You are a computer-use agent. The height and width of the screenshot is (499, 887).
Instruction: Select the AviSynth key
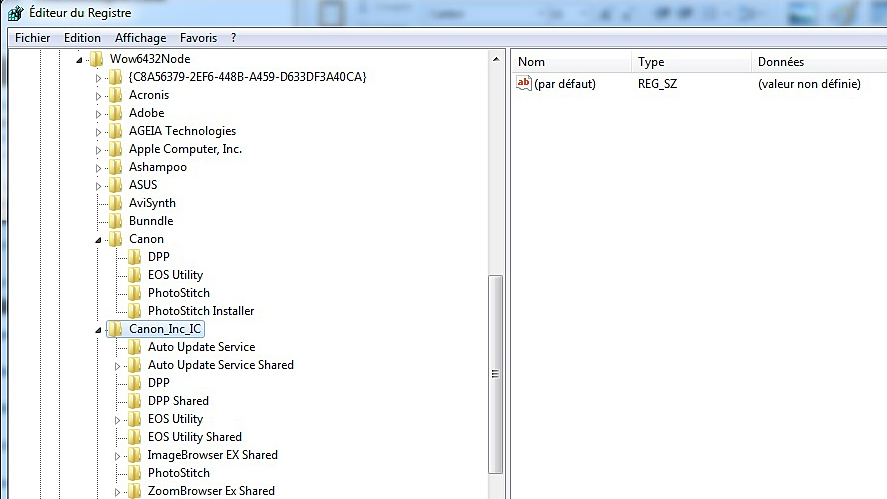pyautogui.click(x=152, y=203)
